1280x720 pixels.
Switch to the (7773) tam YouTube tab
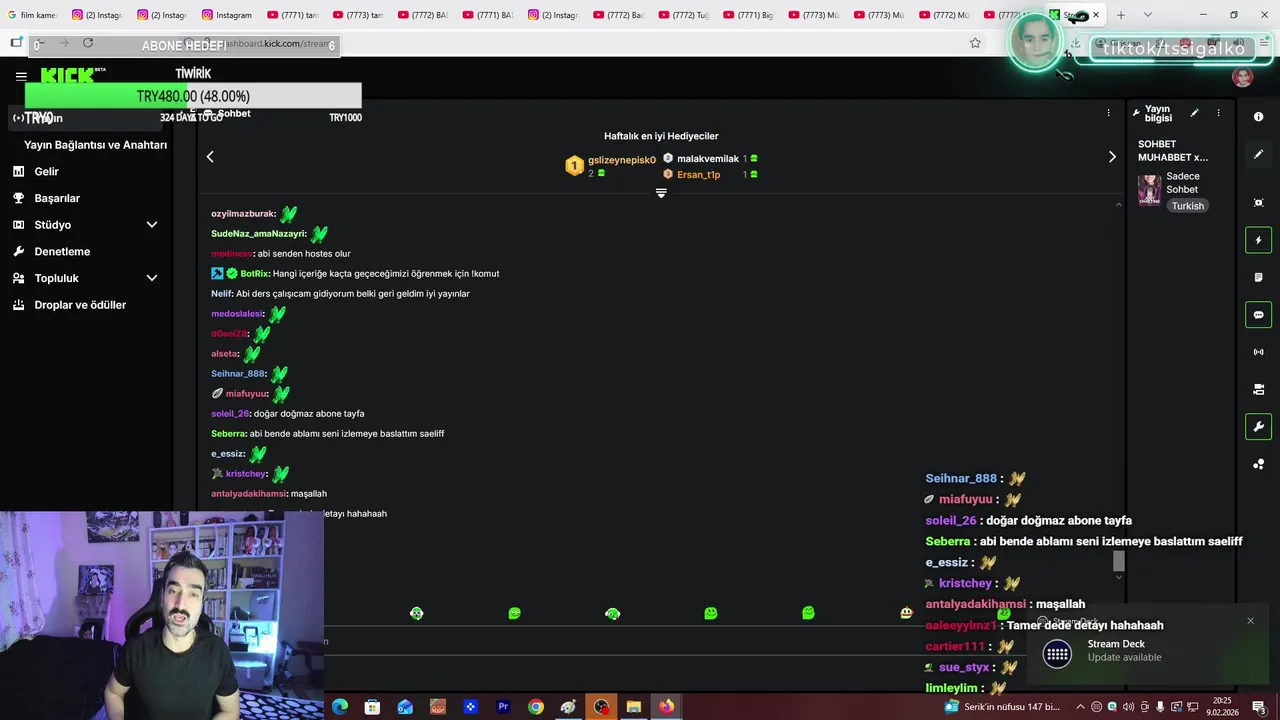[357, 15]
